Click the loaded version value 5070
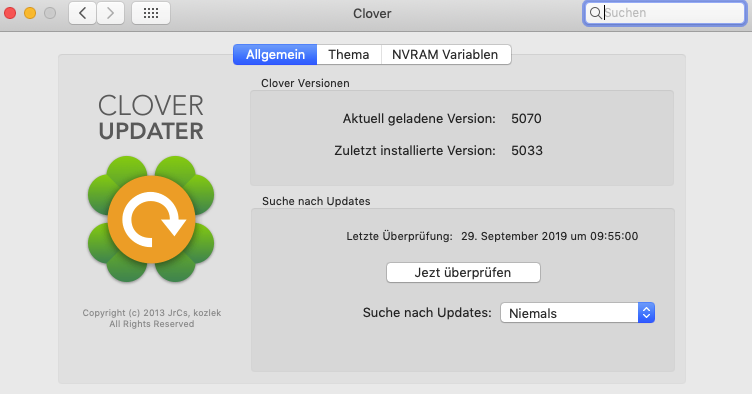 [x=526, y=118]
